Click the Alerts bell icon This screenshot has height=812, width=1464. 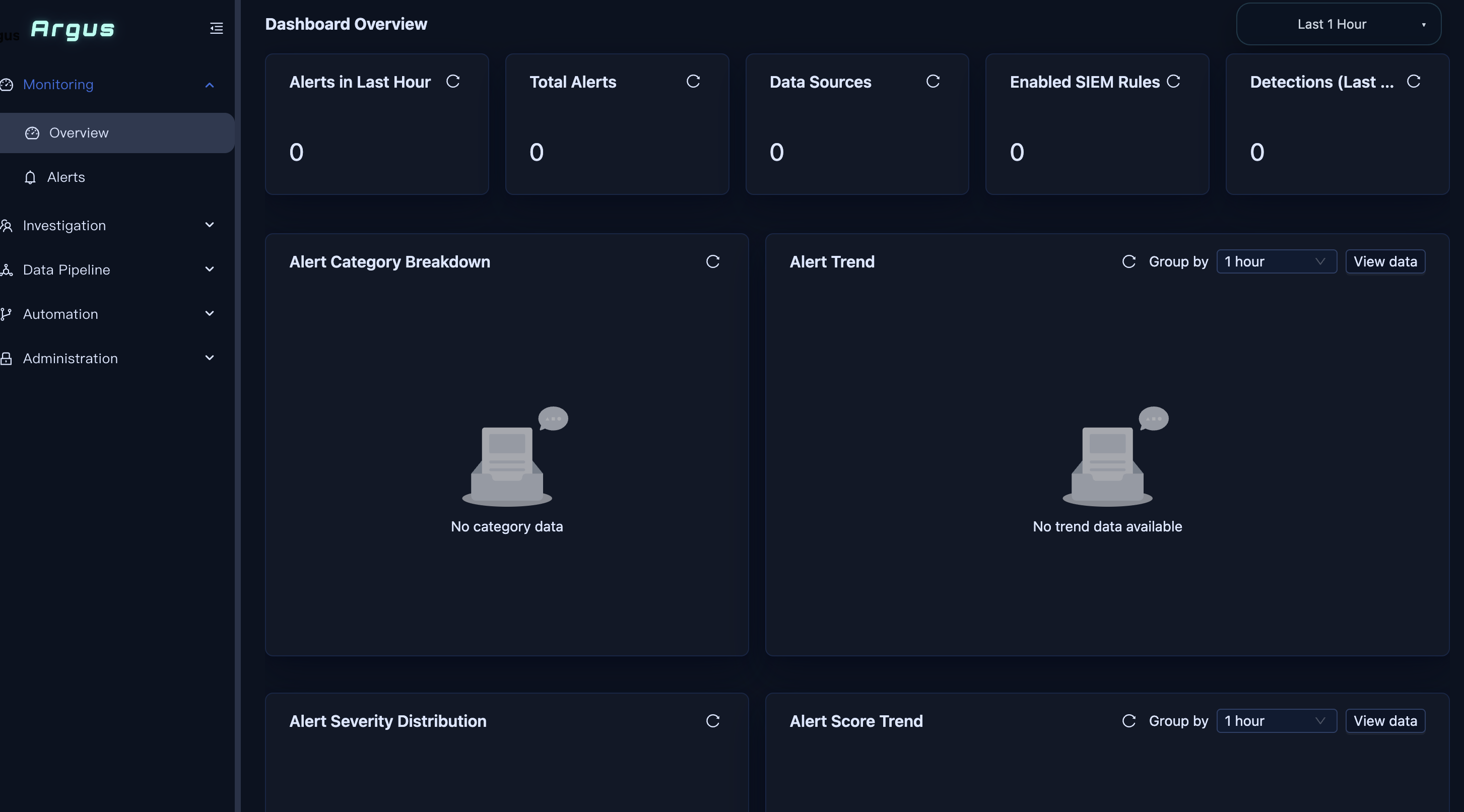pyautogui.click(x=30, y=177)
